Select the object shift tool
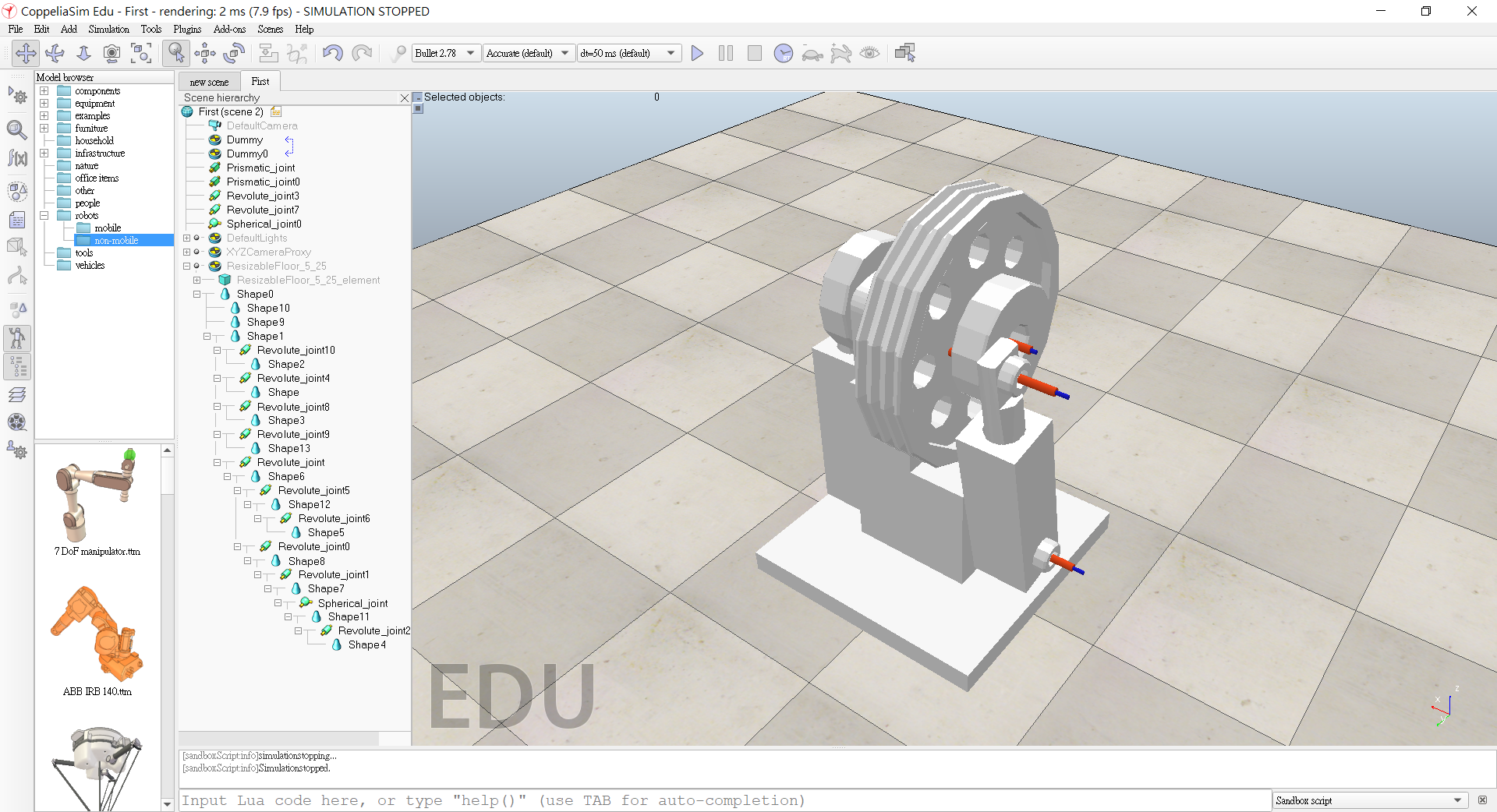This screenshot has height=812, width=1497. 205,53
